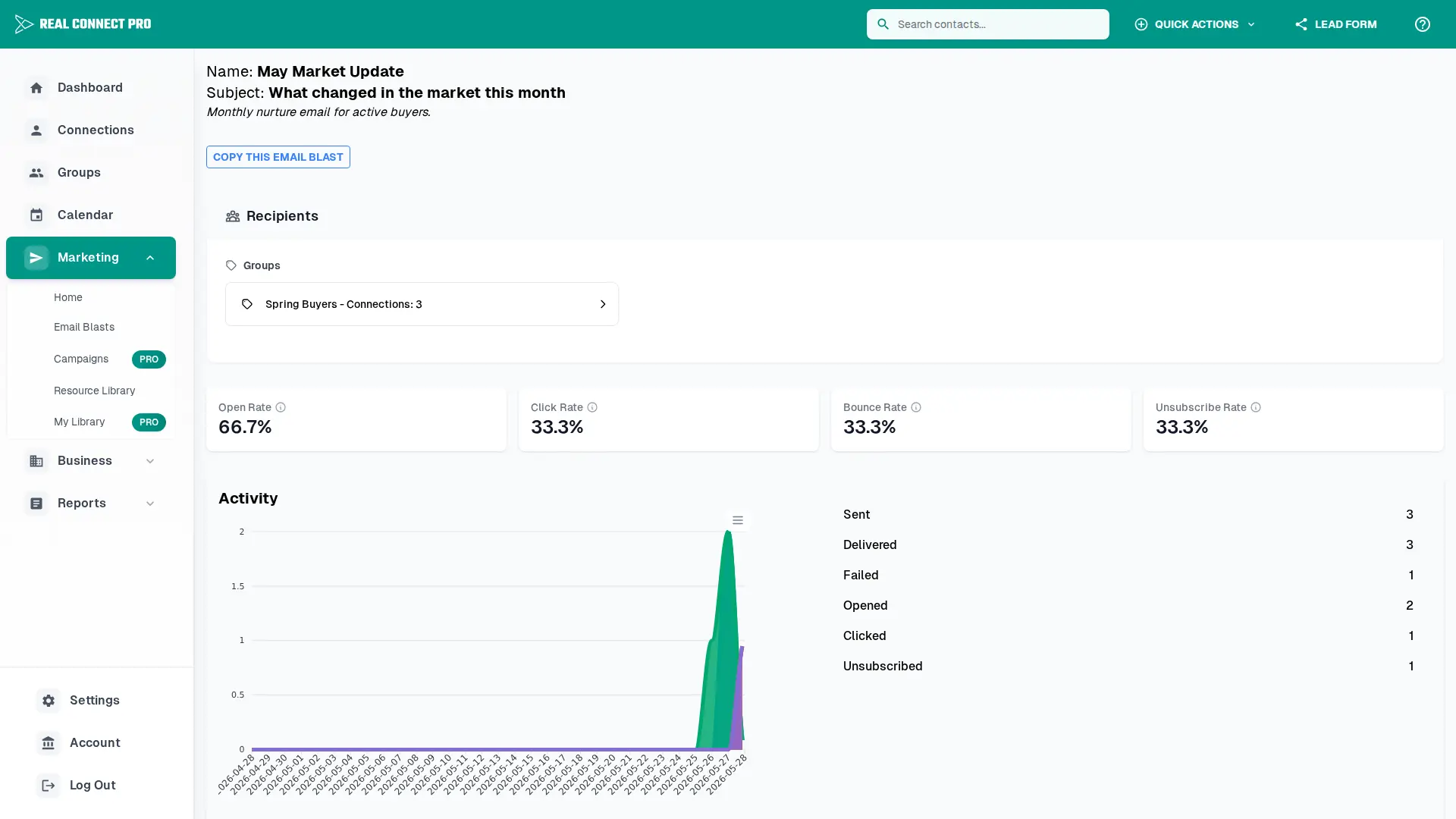Click the Recipients people icon
The image size is (1456, 819).
[x=233, y=216]
